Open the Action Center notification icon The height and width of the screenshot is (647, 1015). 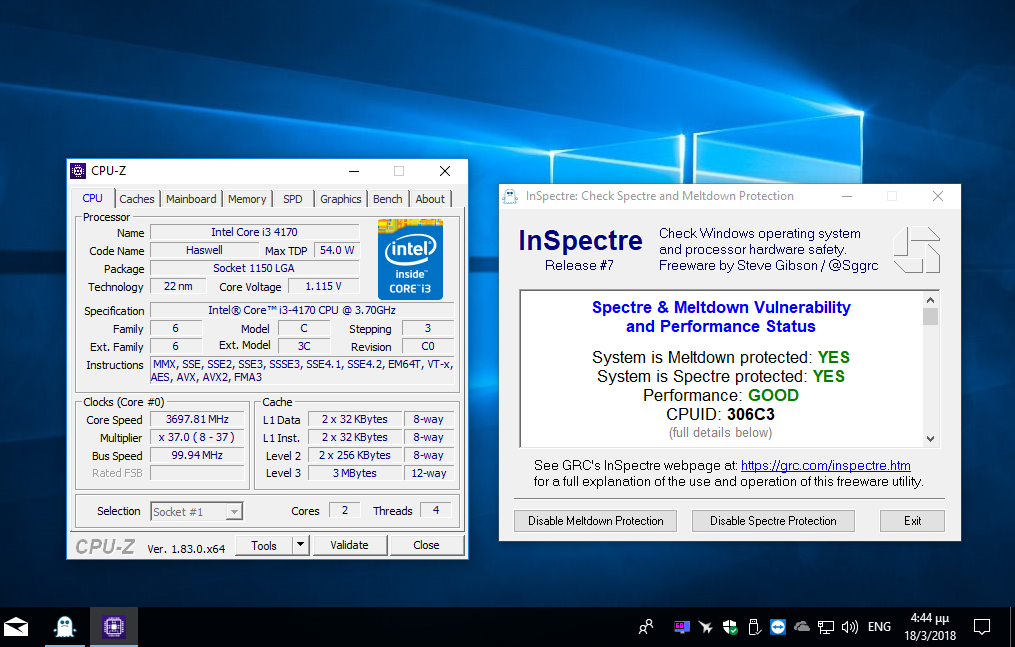pos(982,626)
